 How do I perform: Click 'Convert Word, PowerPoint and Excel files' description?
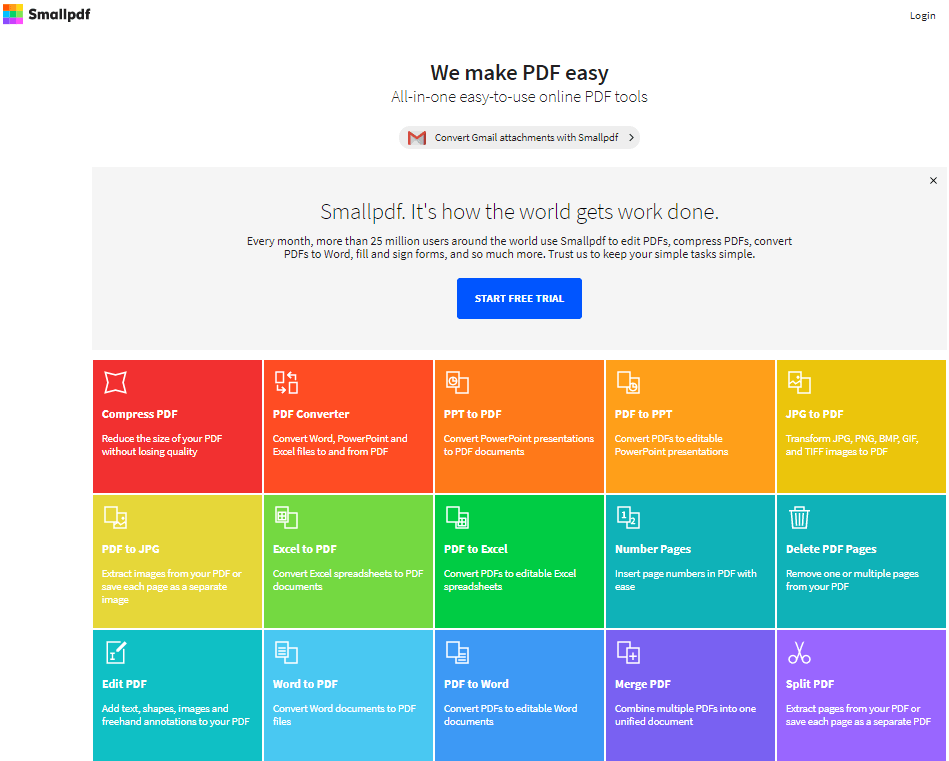point(340,445)
